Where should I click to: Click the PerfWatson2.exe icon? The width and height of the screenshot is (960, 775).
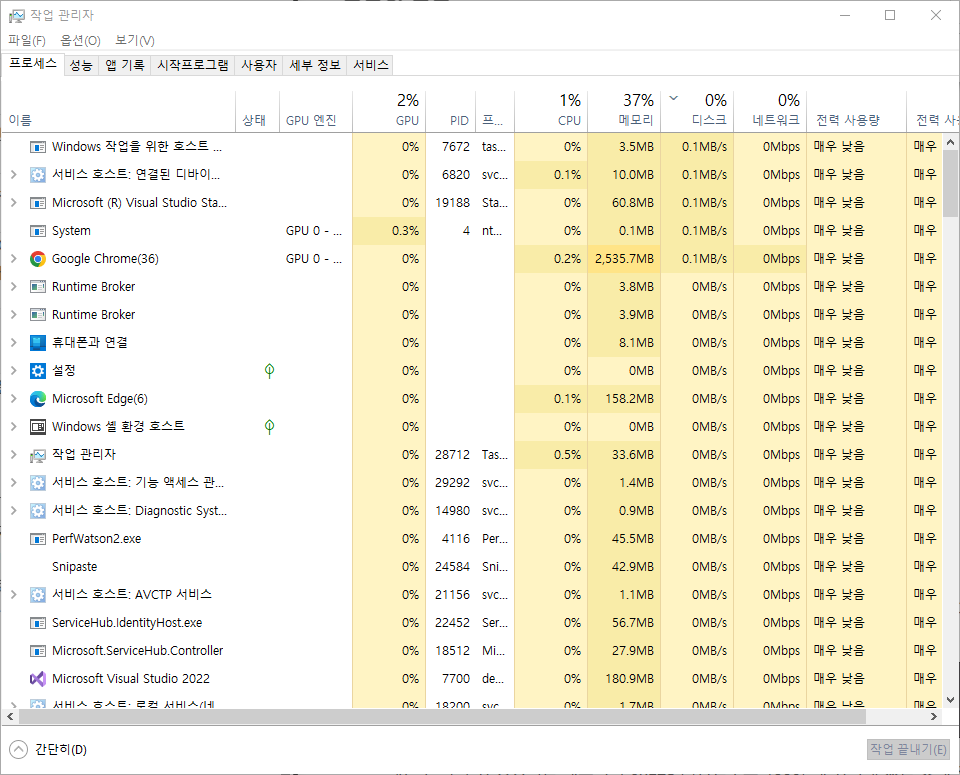[x=38, y=539]
